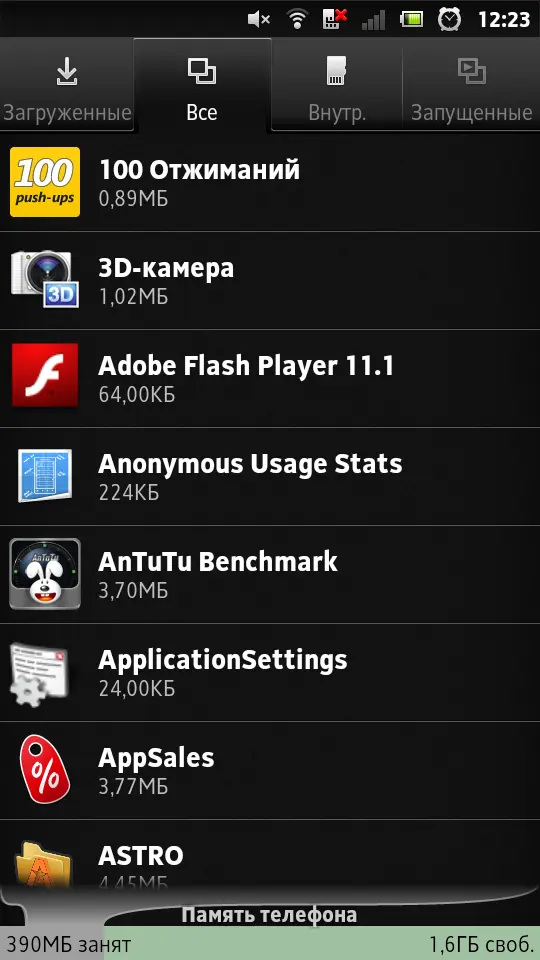This screenshot has height=960, width=540.
Task: Tap the 3D-камера camera icon
Action: coord(45,280)
